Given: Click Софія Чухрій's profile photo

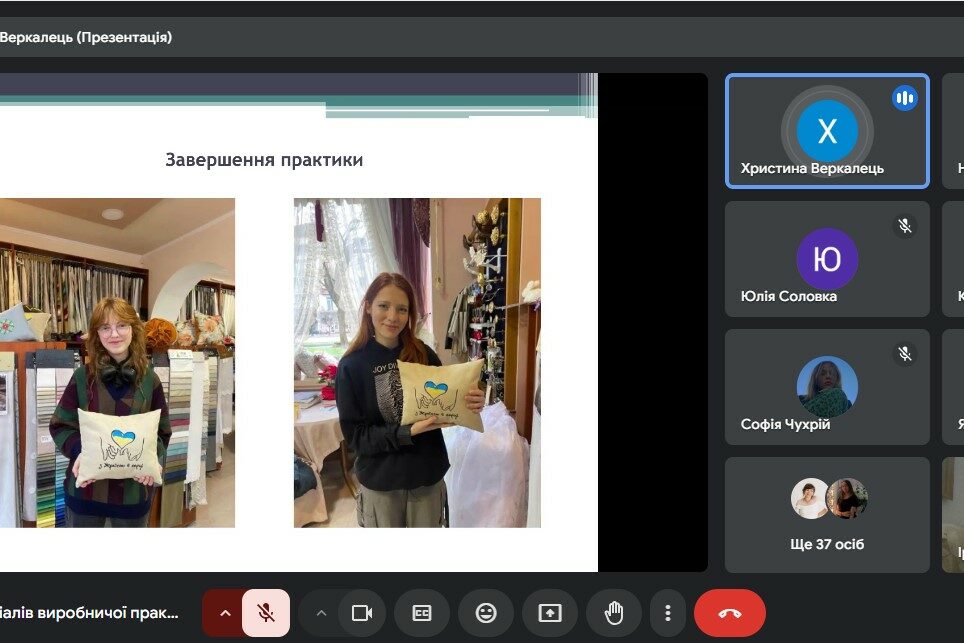Looking at the screenshot, I should pos(827,387).
